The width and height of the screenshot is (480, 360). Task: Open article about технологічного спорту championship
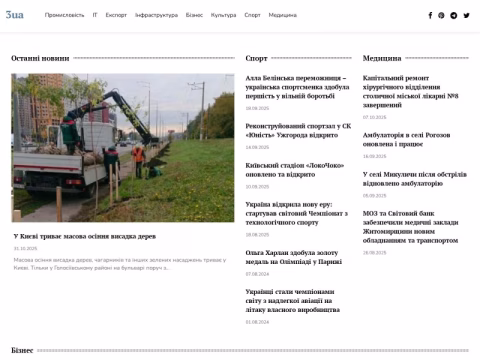(x=297, y=213)
